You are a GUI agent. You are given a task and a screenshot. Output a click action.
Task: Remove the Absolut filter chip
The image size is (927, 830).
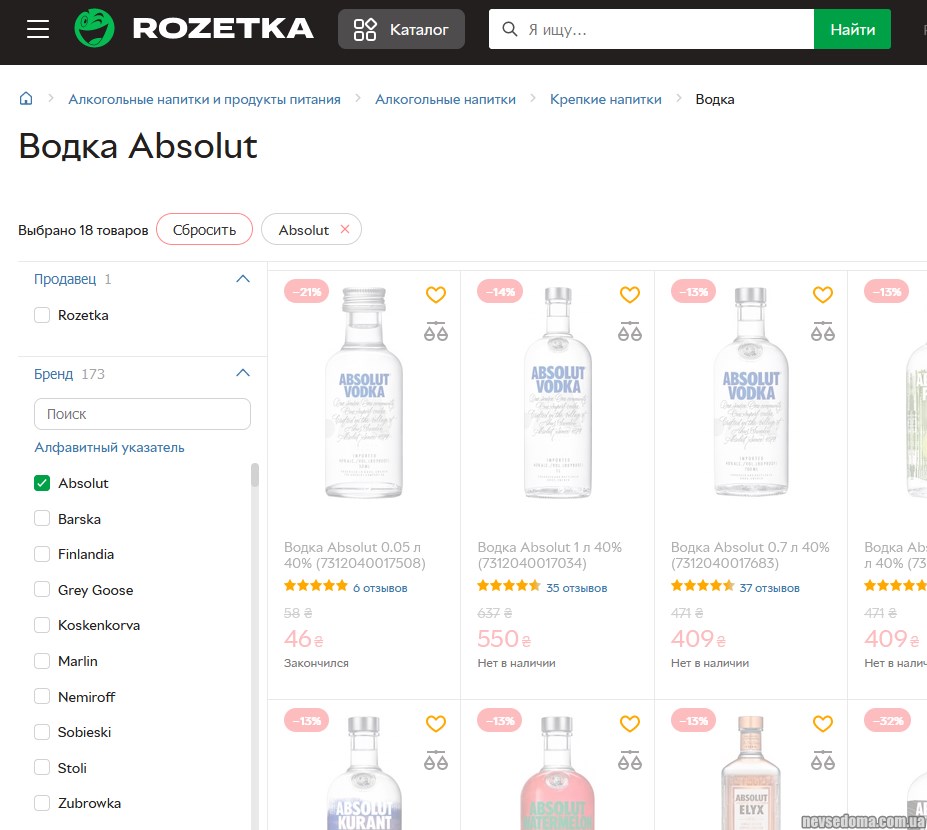point(345,230)
